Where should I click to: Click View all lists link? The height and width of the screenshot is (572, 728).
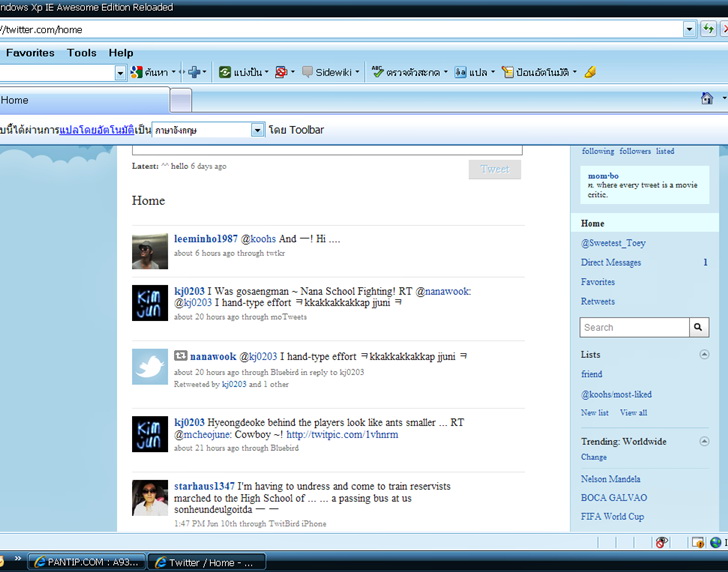click(x=633, y=413)
